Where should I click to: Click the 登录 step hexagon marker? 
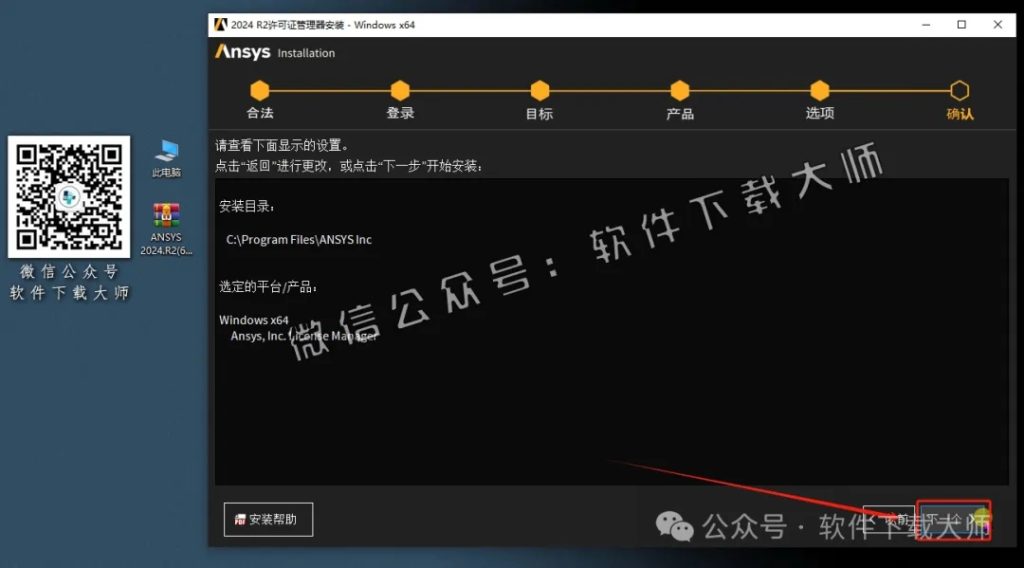tap(400, 91)
